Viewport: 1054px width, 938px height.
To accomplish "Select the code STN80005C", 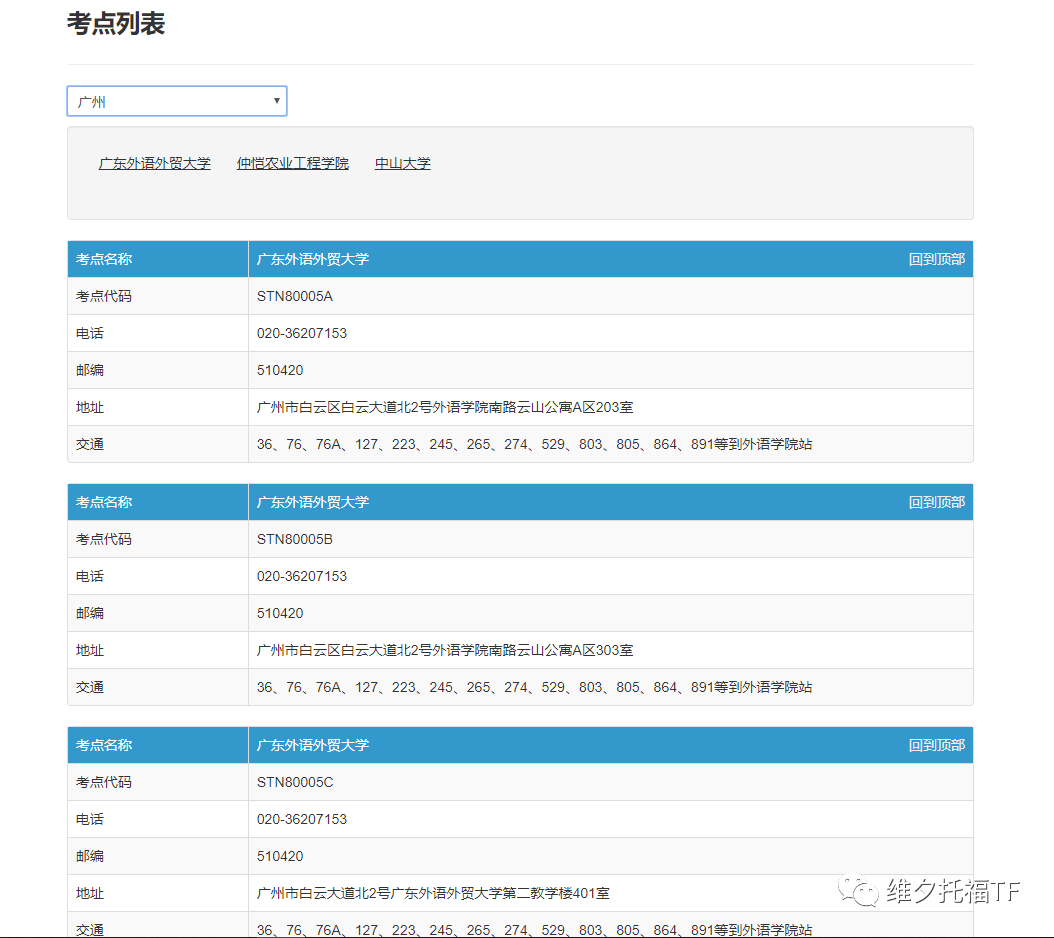I will click(x=295, y=782).
